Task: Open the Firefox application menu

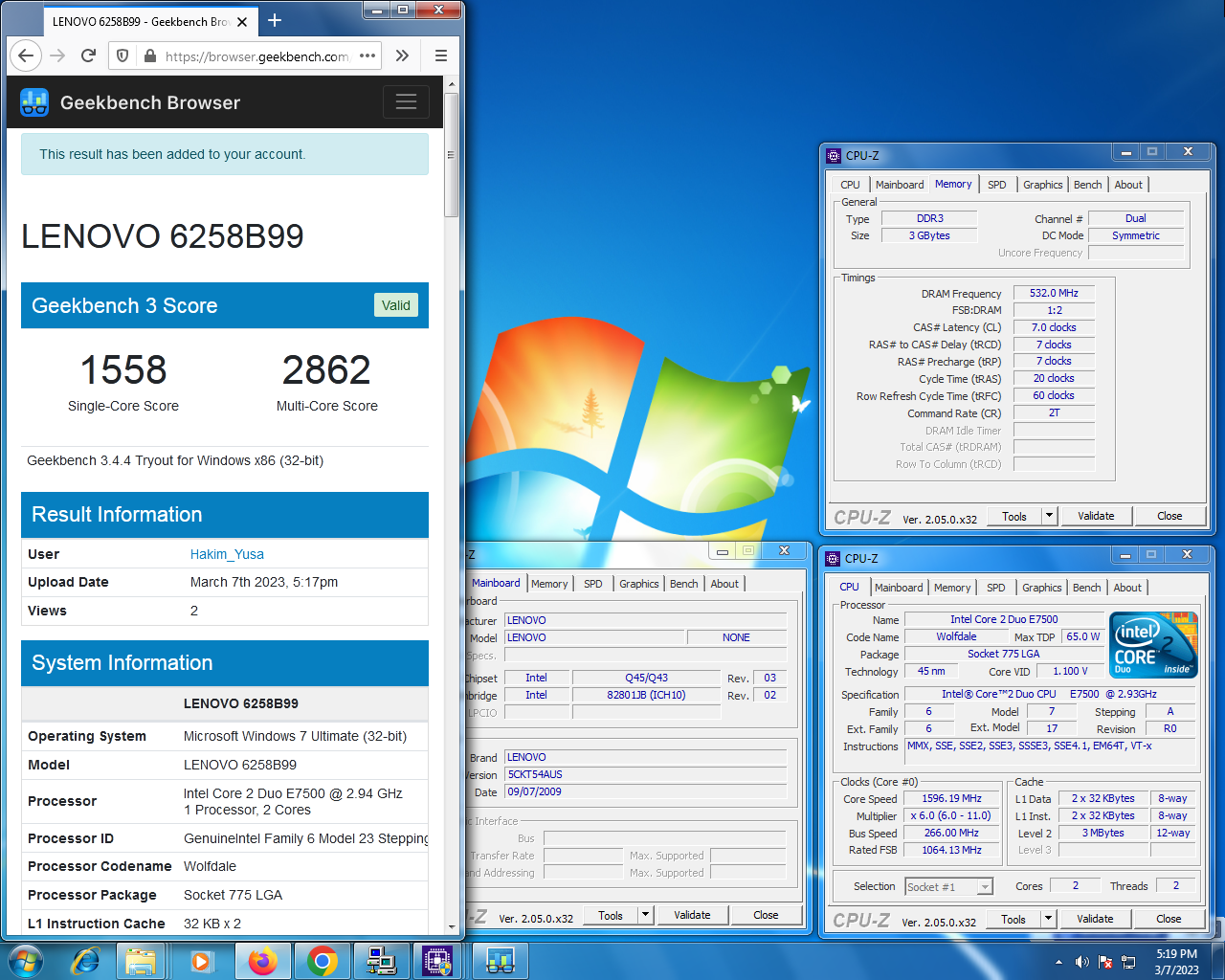Action: (441, 56)
